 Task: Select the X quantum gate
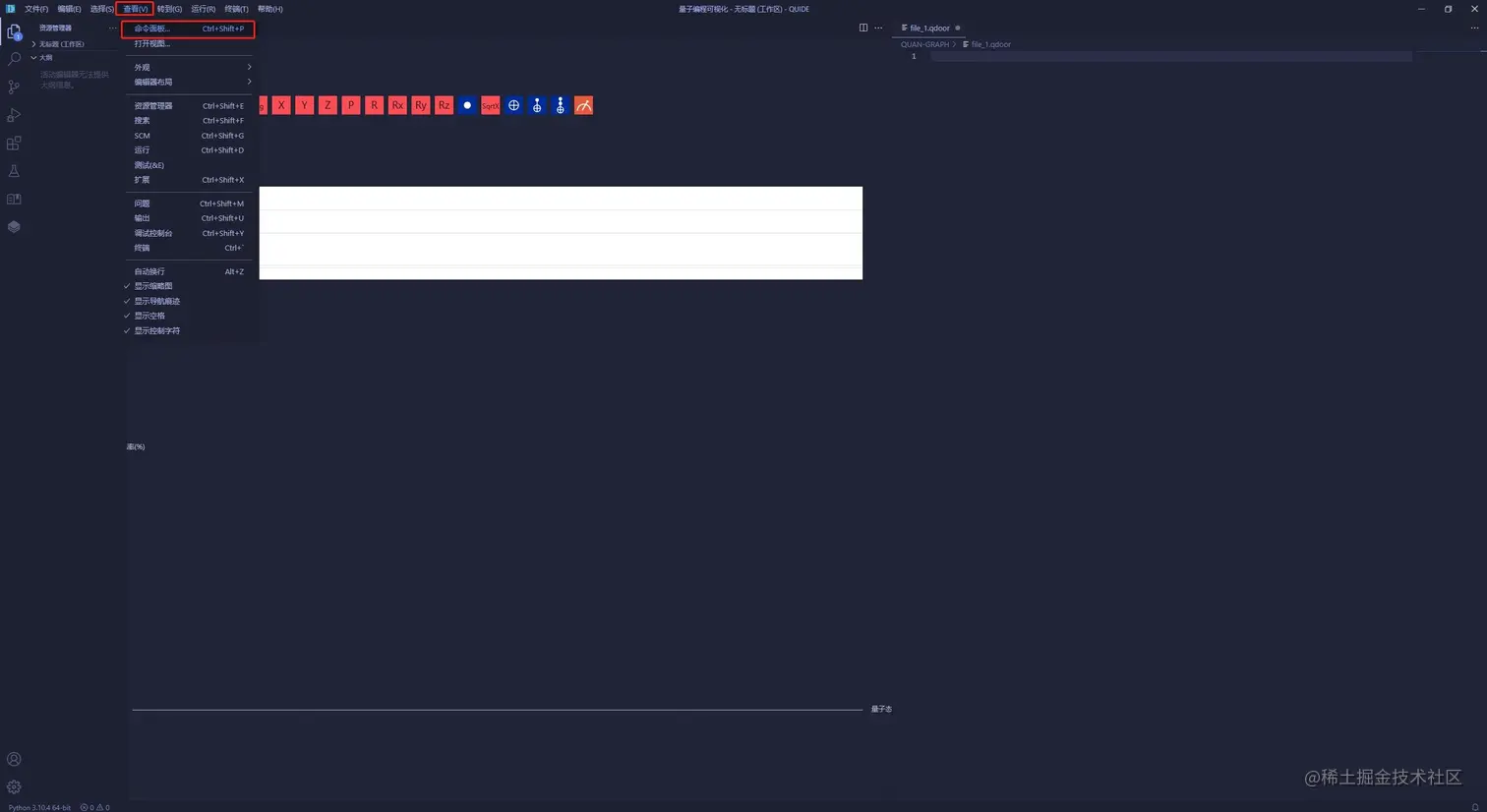tap(281, 105)
